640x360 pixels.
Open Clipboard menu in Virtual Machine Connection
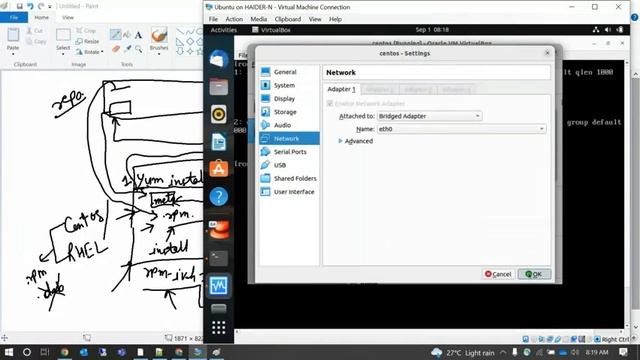pos(288,19)
